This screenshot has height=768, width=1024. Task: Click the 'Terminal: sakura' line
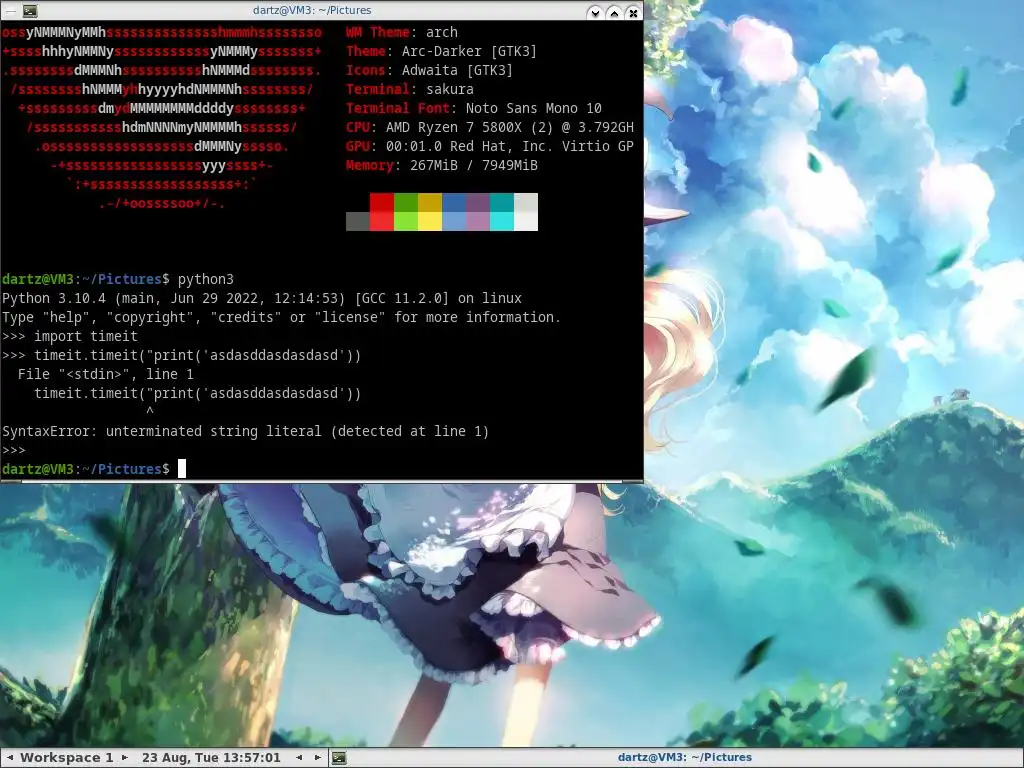(410, 89)
